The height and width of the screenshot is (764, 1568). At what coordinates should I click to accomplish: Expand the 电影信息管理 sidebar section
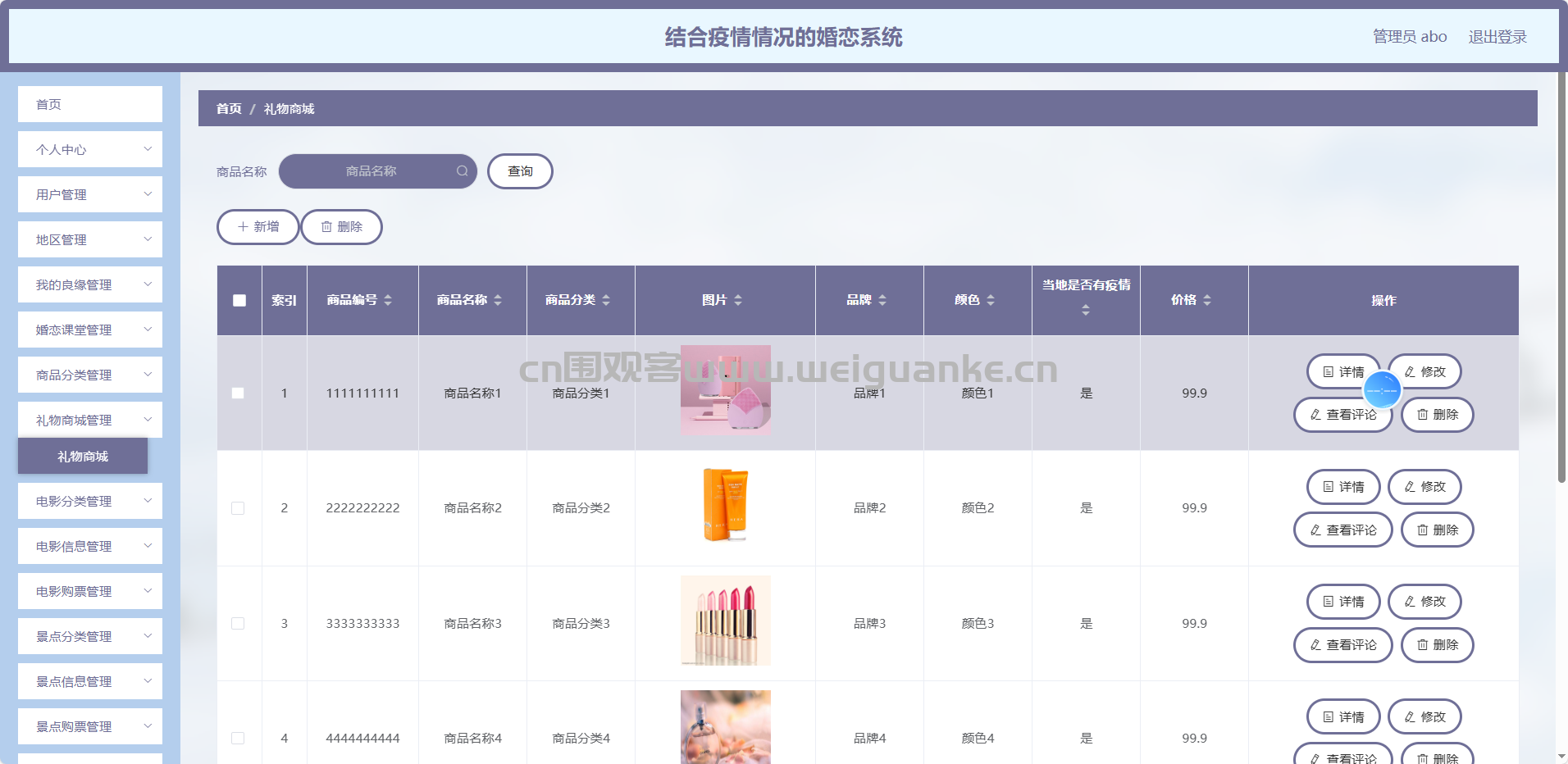point(90,546)
